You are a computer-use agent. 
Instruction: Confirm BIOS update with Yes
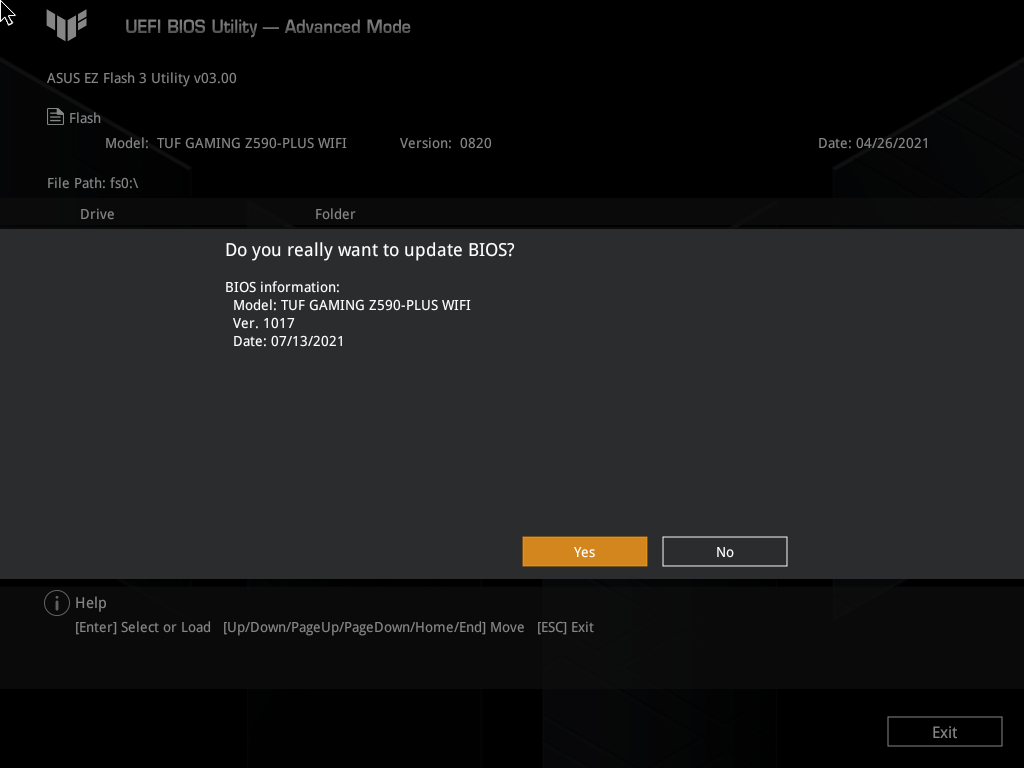[584, 551]
